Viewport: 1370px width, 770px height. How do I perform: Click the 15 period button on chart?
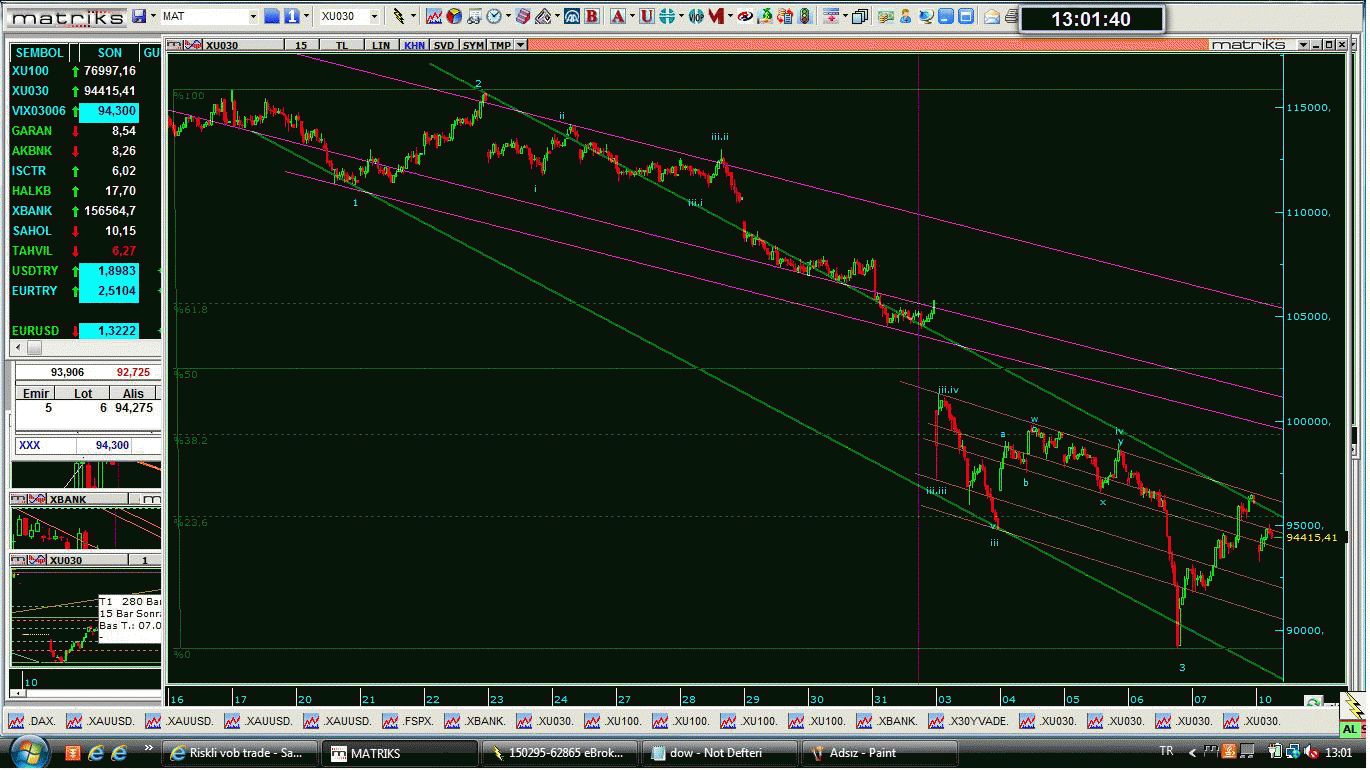(x=301, y=45)
